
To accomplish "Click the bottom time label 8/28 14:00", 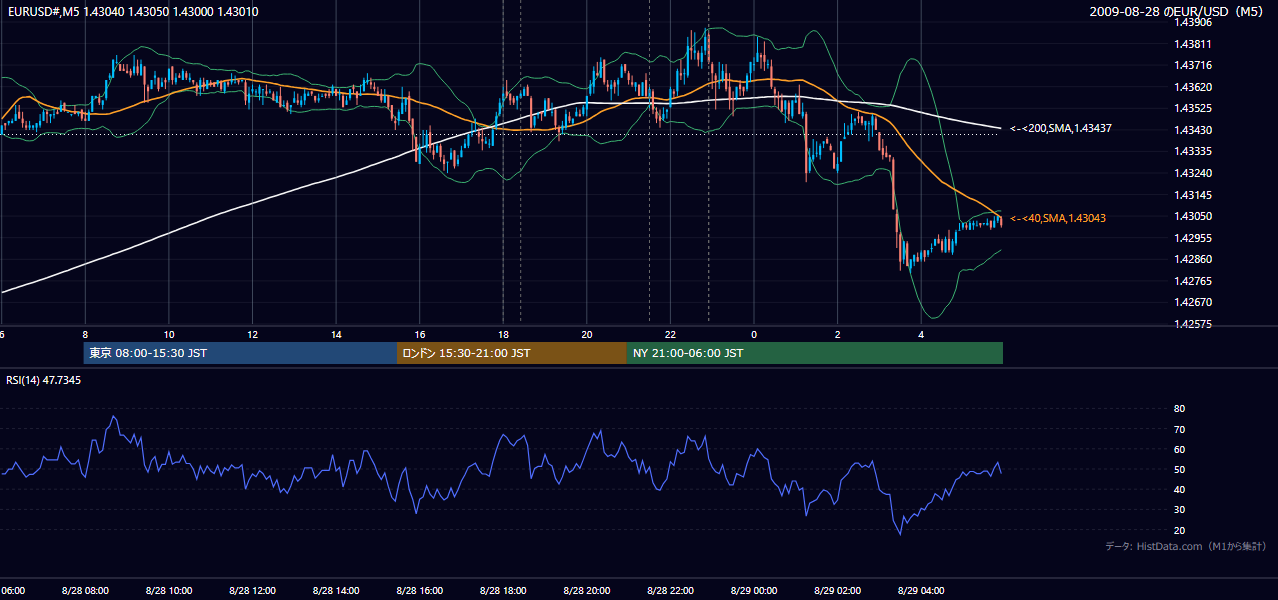I will [335, 590].
